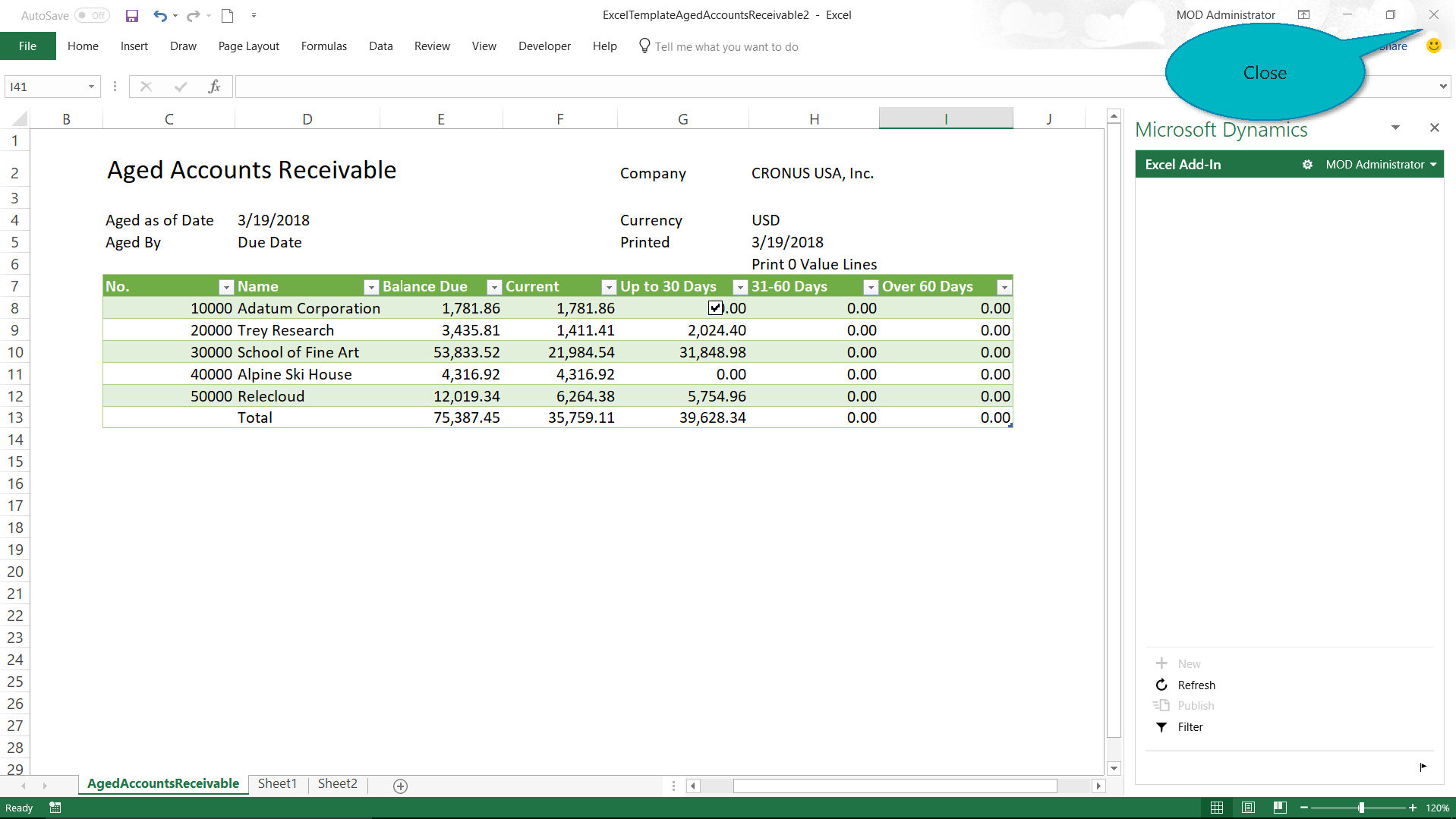
Task: Click the Insert Function fx icon
Action: coord(214,87)
